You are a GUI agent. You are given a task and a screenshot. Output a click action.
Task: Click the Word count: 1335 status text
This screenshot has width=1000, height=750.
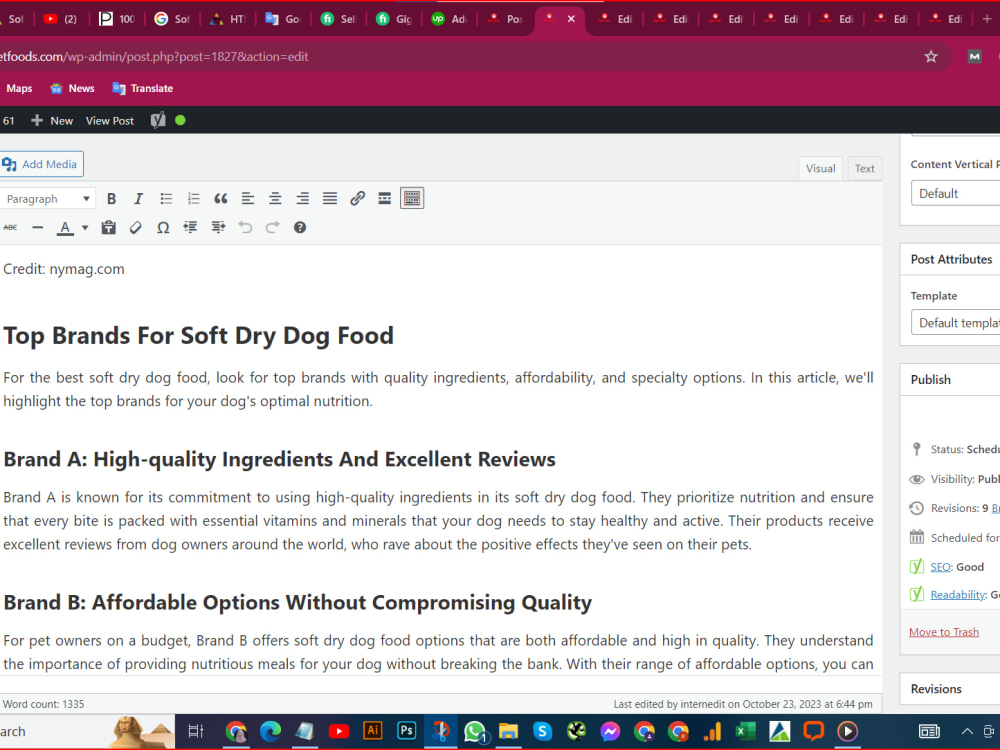pos(43,704)
